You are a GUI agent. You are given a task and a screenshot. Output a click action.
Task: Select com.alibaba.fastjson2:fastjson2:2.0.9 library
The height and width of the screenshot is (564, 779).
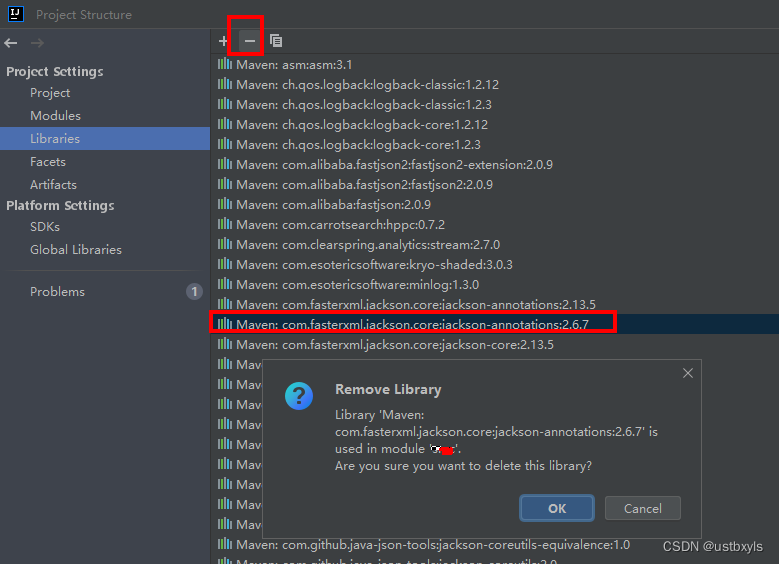click(x=364, y=185)
